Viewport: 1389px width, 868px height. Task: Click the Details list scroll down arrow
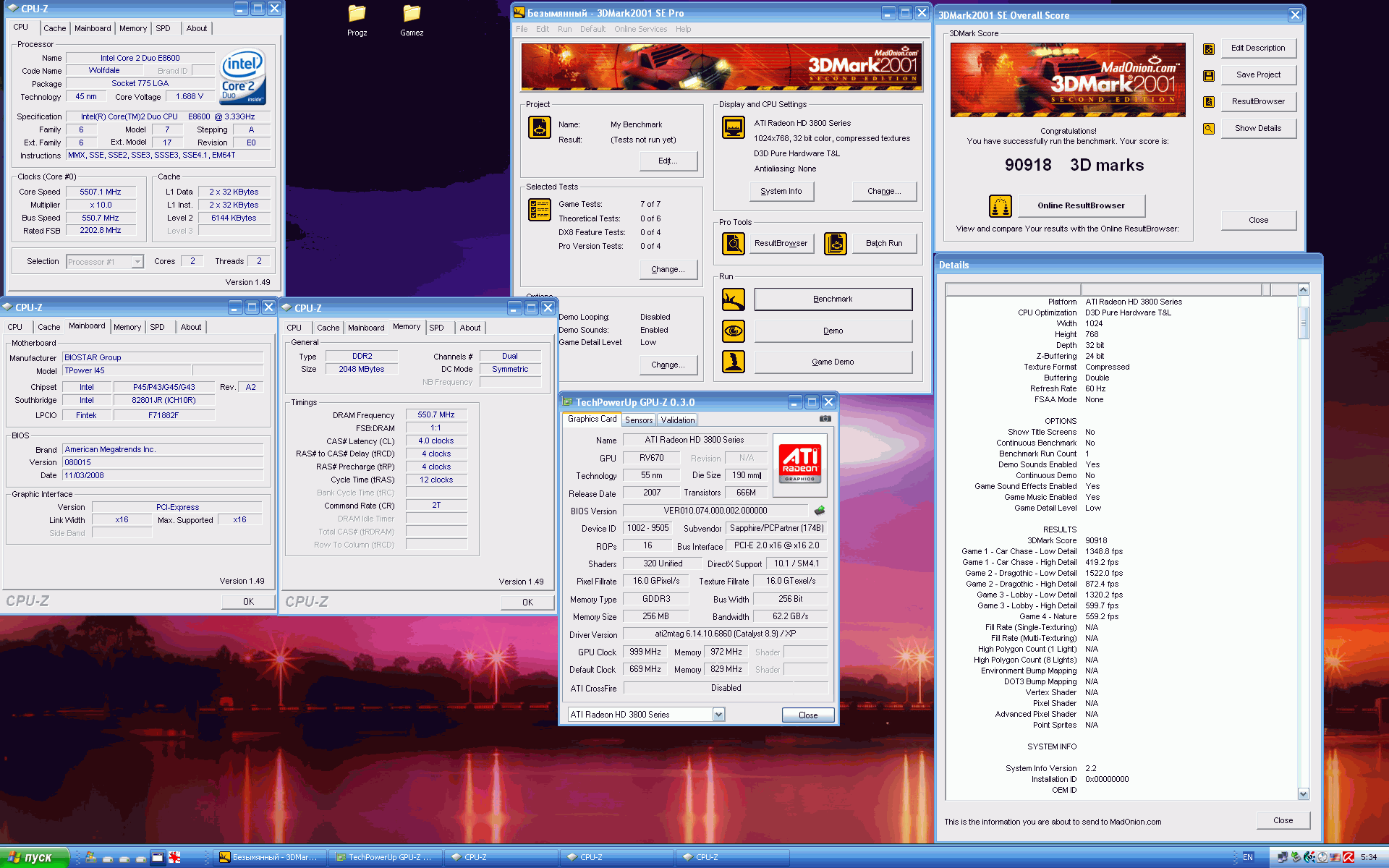coord(1303,793)
